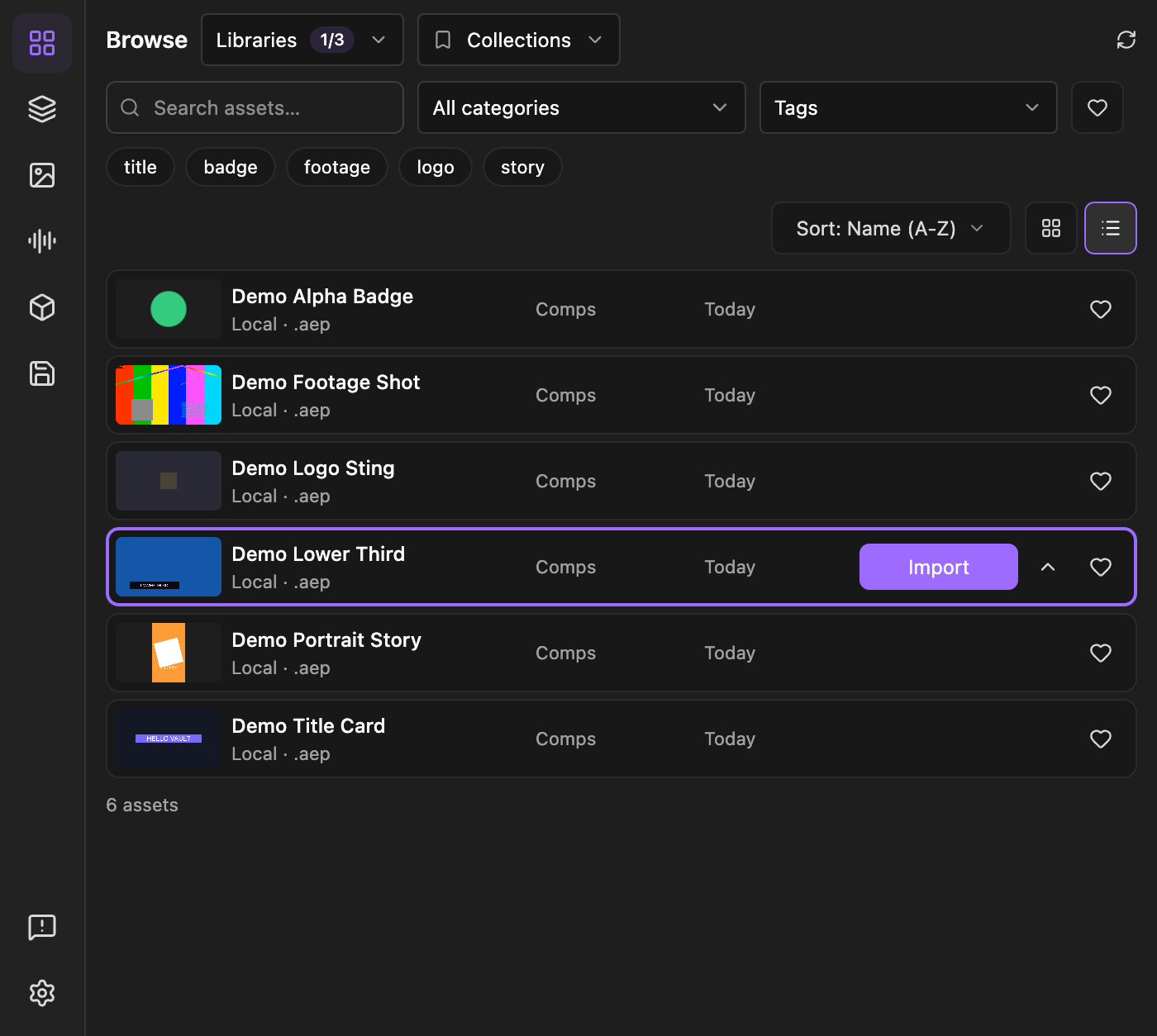1157x1036 pixels.
Task: Open the audio waveform sidebar icon
Action: (42, 241)
